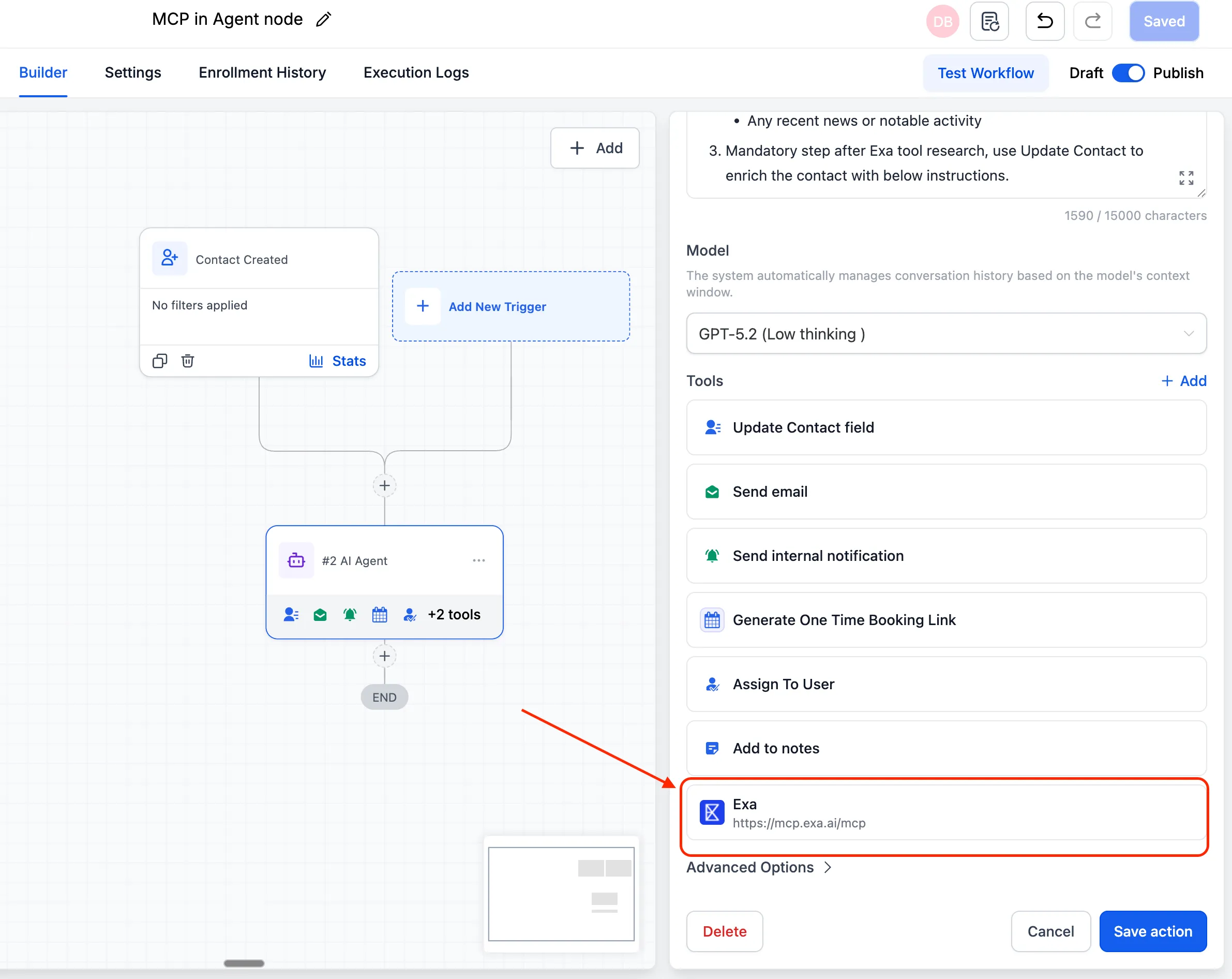Rename the workflow using the pencil icon

pos(323,19)
